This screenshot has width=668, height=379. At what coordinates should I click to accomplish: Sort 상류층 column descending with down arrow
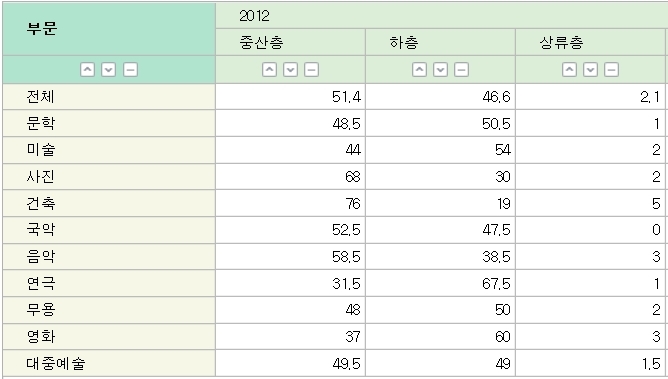pyautogui.click(x=590, y=69)
